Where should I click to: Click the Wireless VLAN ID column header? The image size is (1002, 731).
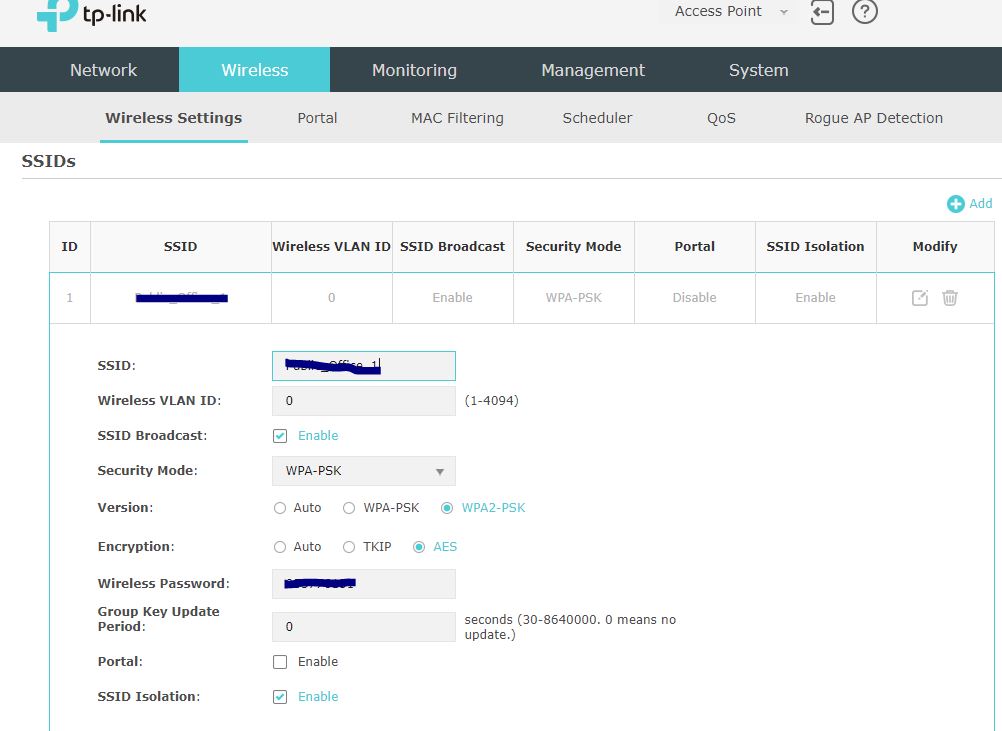pos(332,247)
